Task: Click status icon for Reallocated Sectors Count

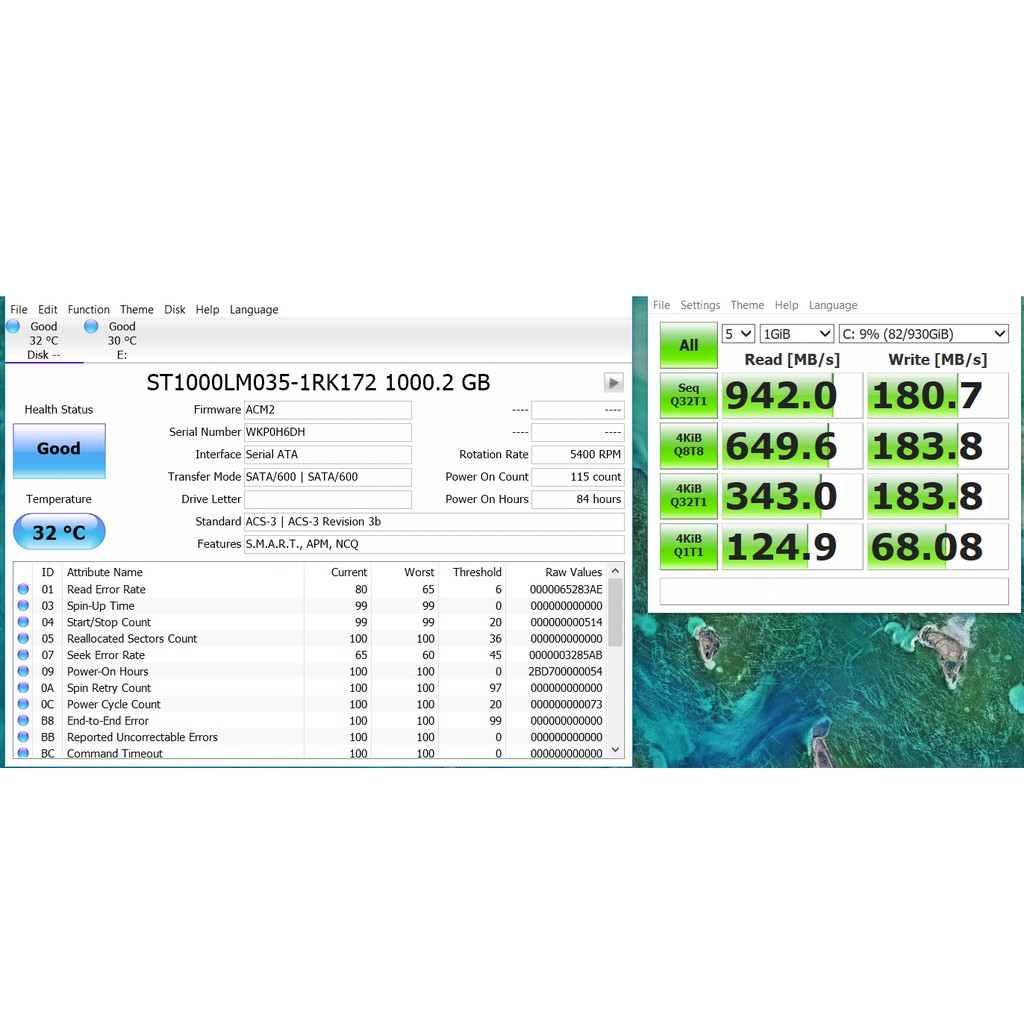Action: point(23,639)
